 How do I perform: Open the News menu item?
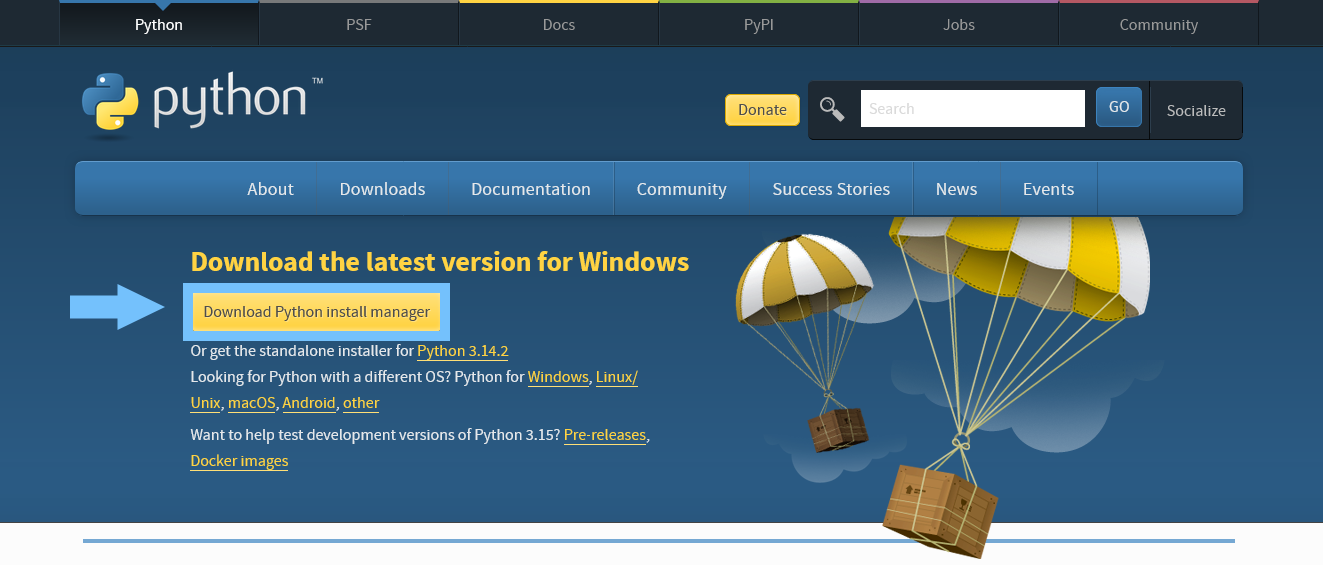[956, 189]
